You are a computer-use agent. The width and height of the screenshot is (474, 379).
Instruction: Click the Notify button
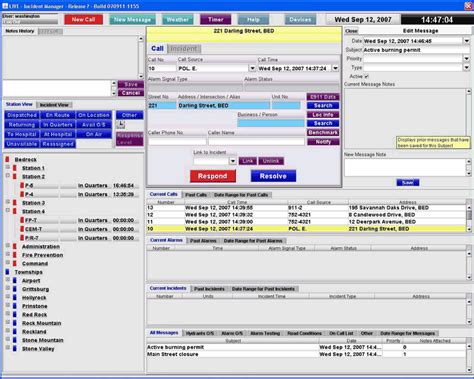click(x=323, y=142)
